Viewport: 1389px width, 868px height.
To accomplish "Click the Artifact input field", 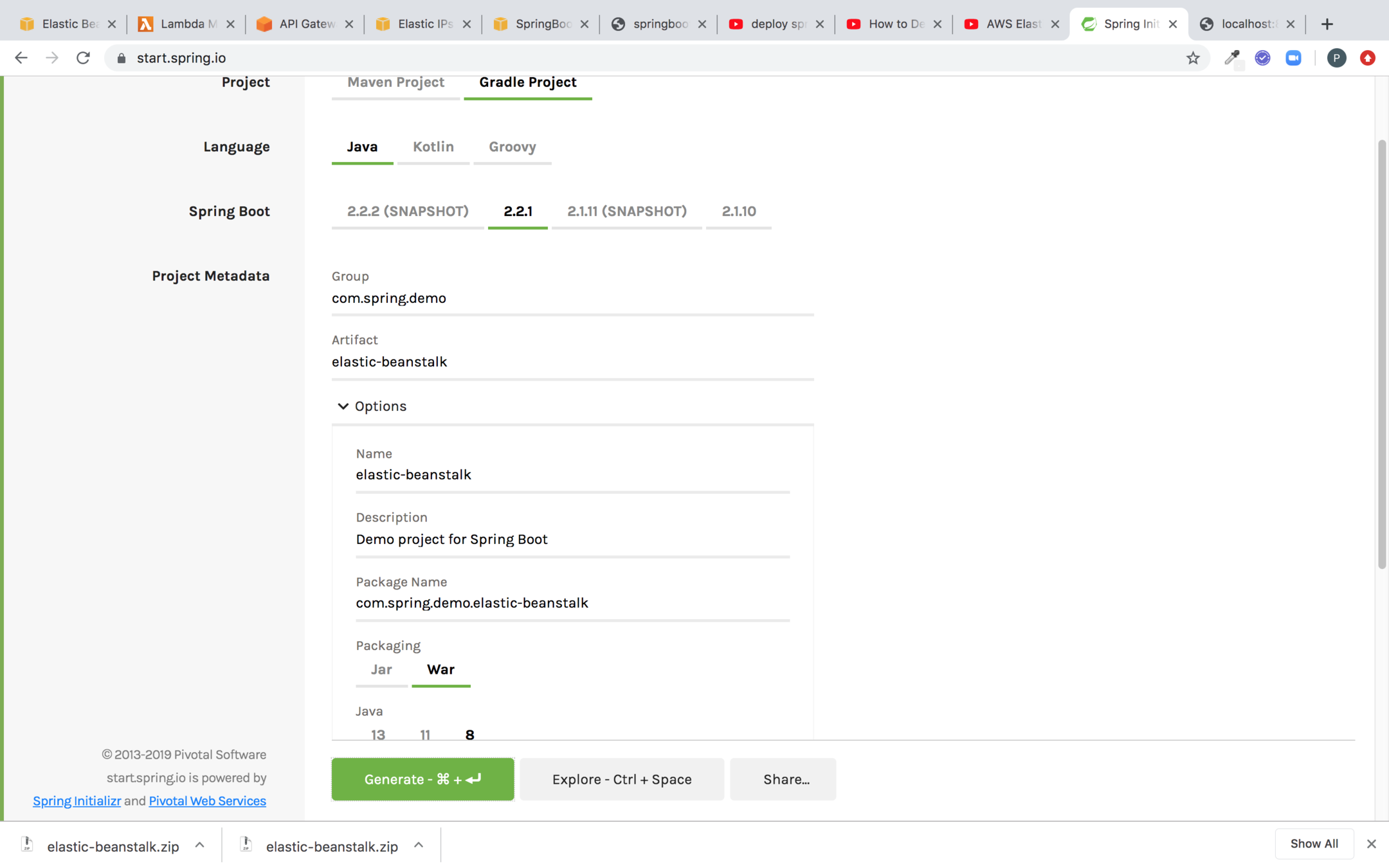I will (572, 362).
